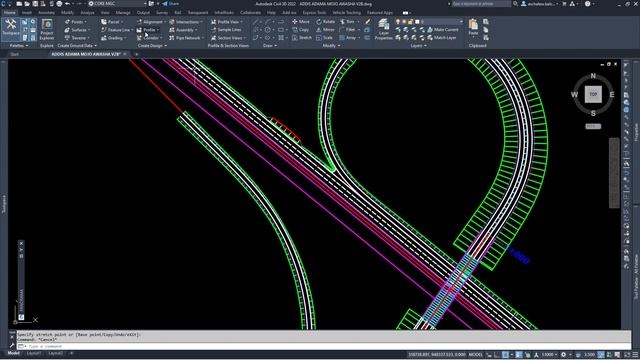Switch to the Layout1 tab
The image size is (640, 360).
click(34, 353)
